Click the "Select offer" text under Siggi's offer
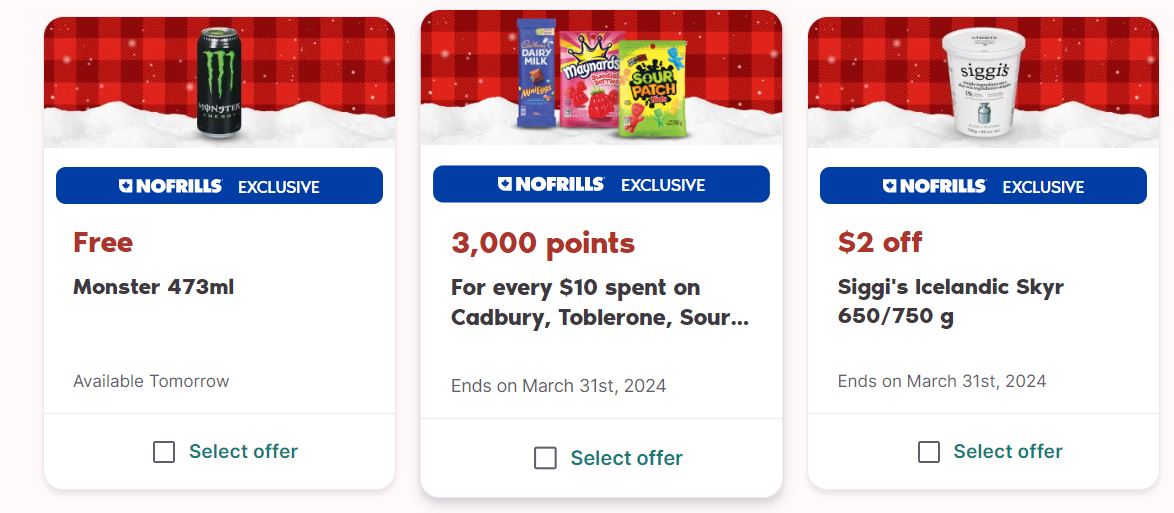Viewport: 1174px width, 513px height. (x=1008, y=452)
